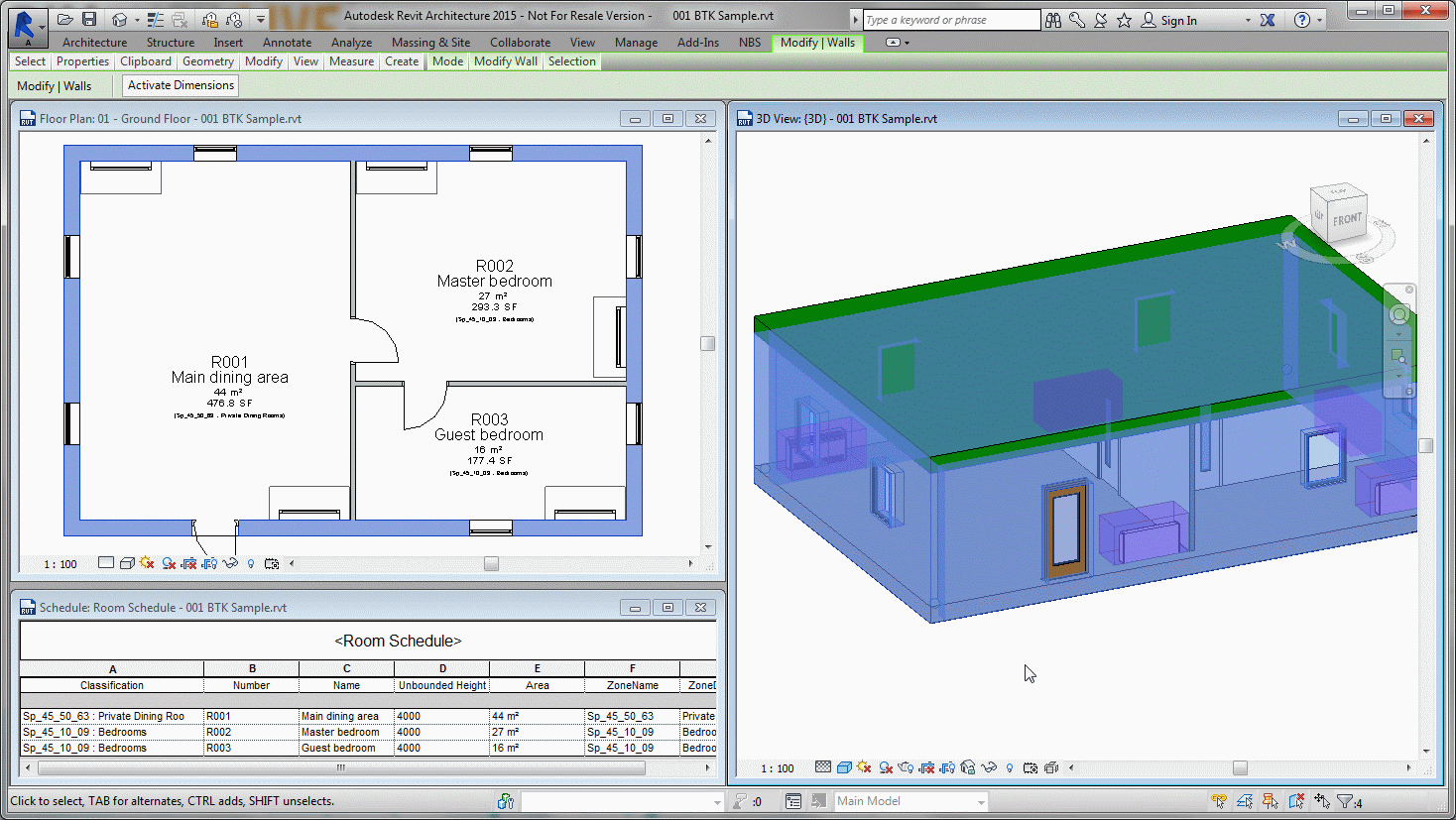Click the editing requests icon showing :0

(748, 801)
